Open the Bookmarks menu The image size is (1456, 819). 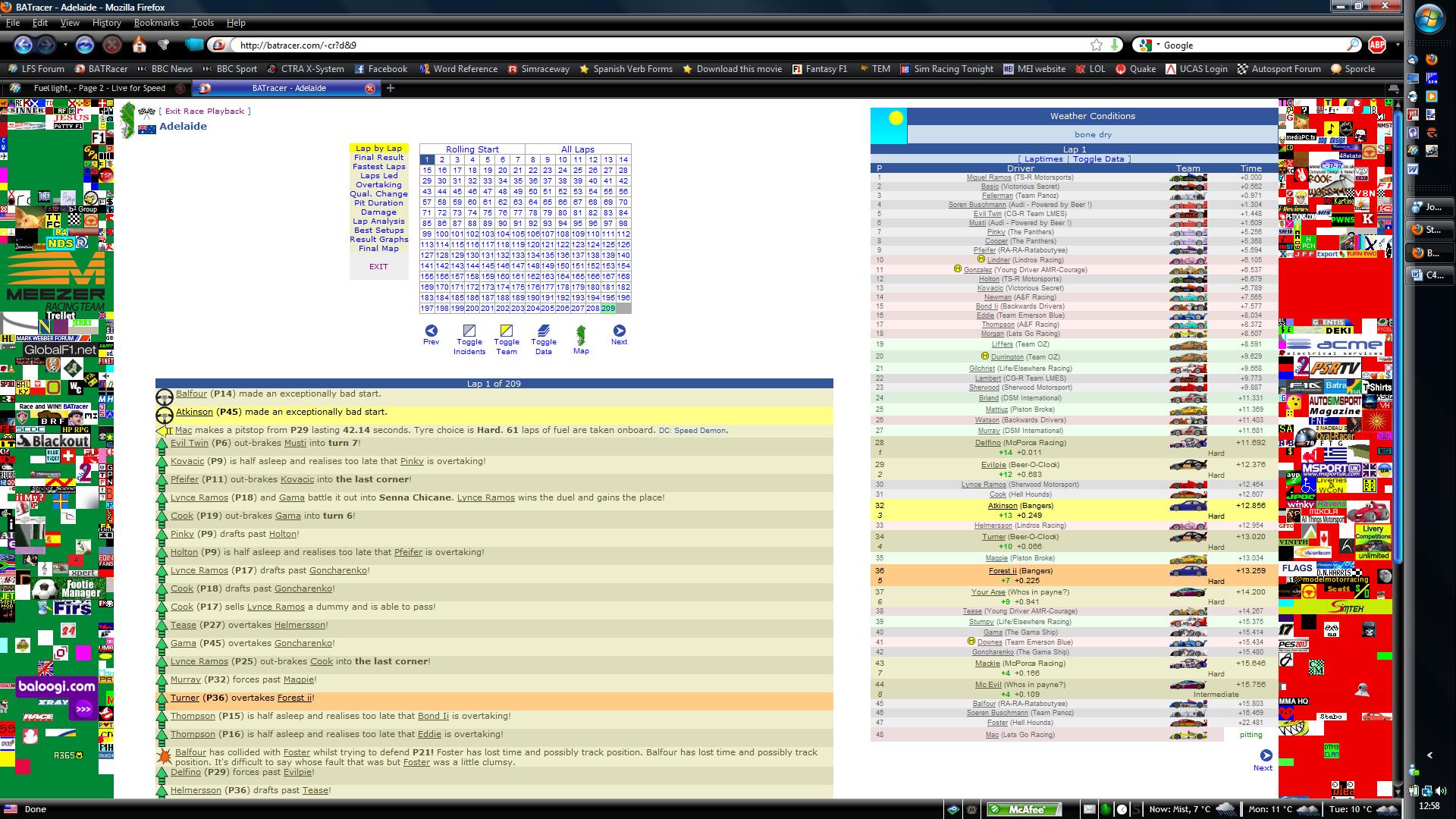pos(156,23)
